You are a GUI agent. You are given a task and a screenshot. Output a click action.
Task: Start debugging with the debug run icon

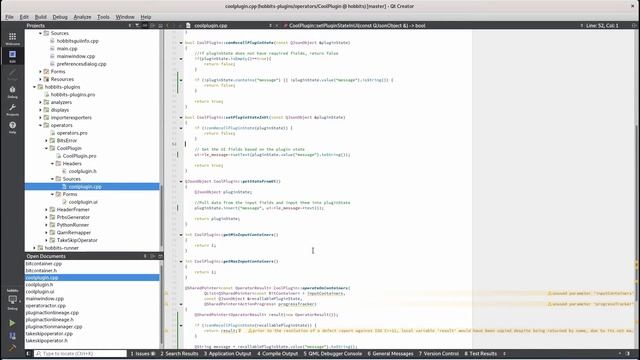[x=12, y=336]
